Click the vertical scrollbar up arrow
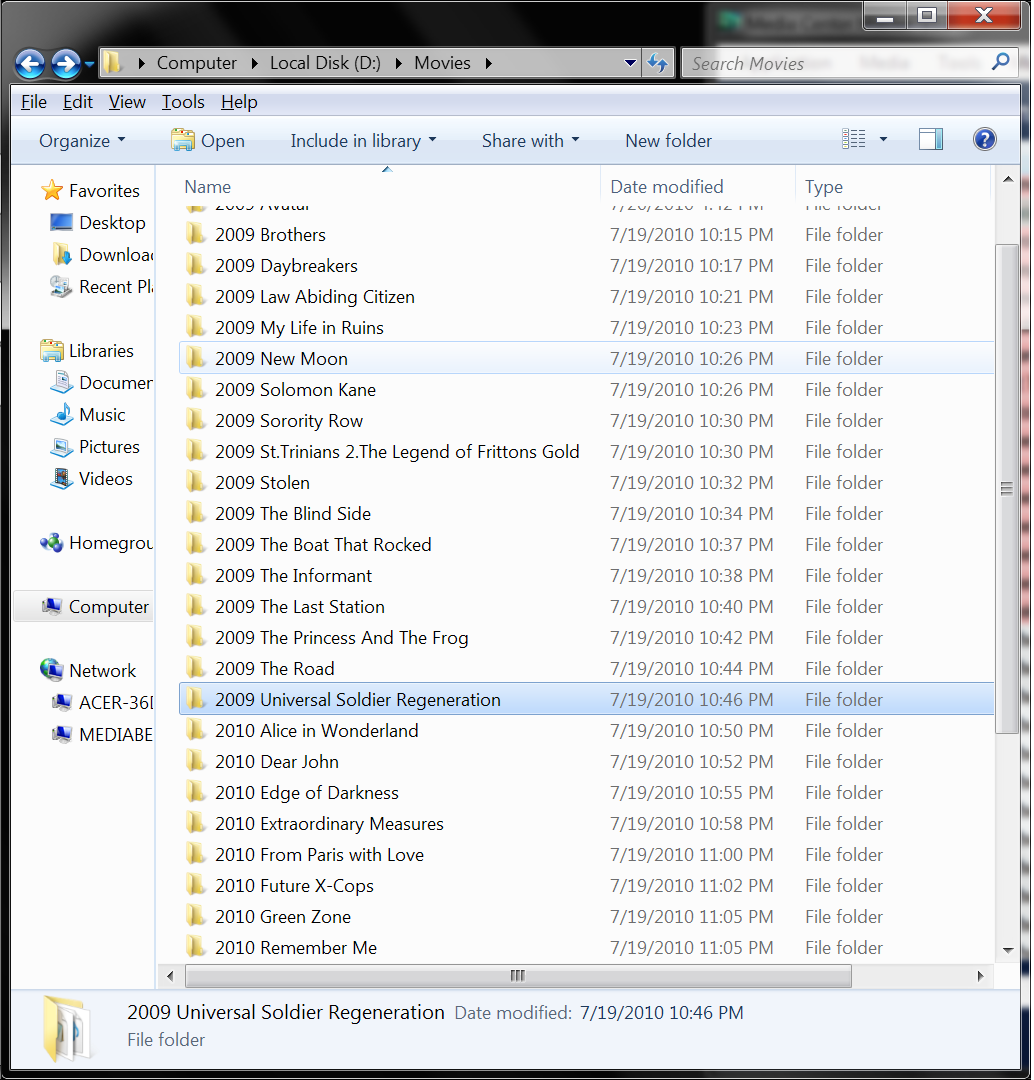Screen dimensions: 1034x1080 coord(1008,180)
